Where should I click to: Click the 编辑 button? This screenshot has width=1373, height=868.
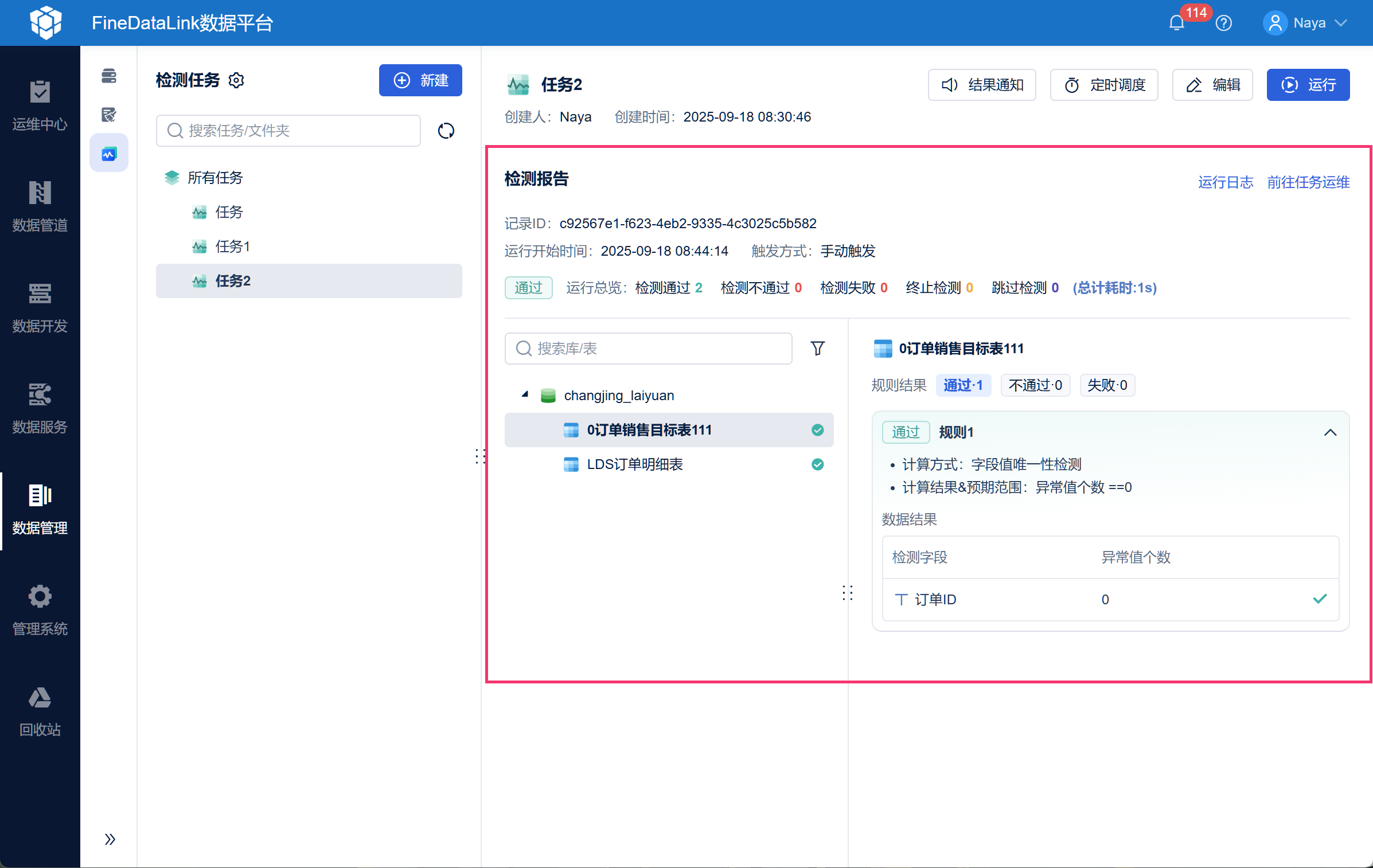pyautogui.click(x=1212, y=85)
